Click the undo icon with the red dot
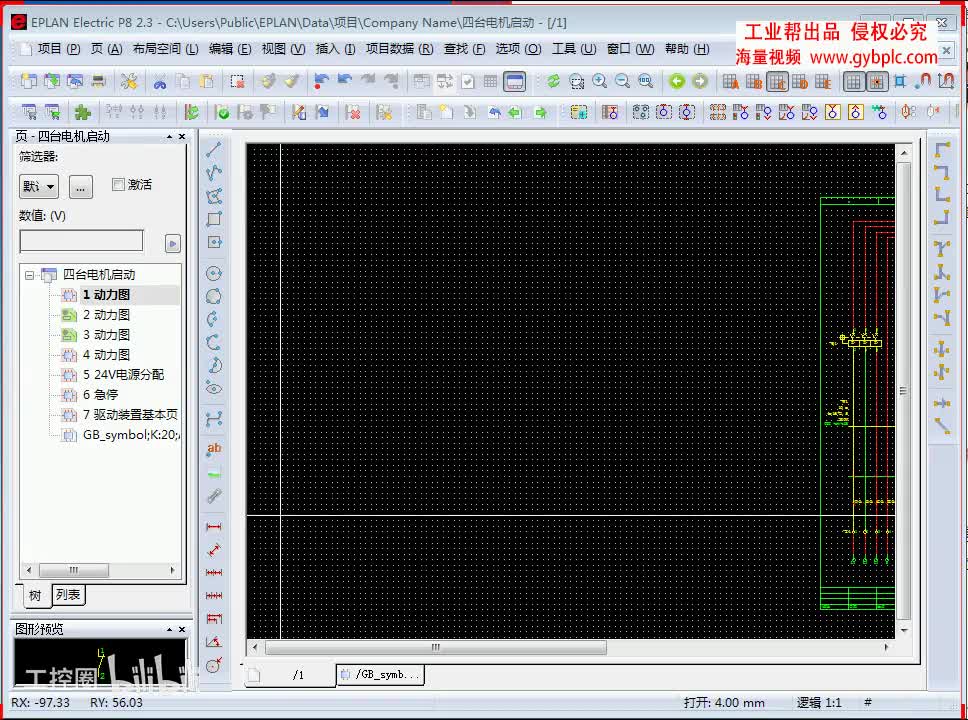This screenshot has width=968, height=720. (321, 81)
